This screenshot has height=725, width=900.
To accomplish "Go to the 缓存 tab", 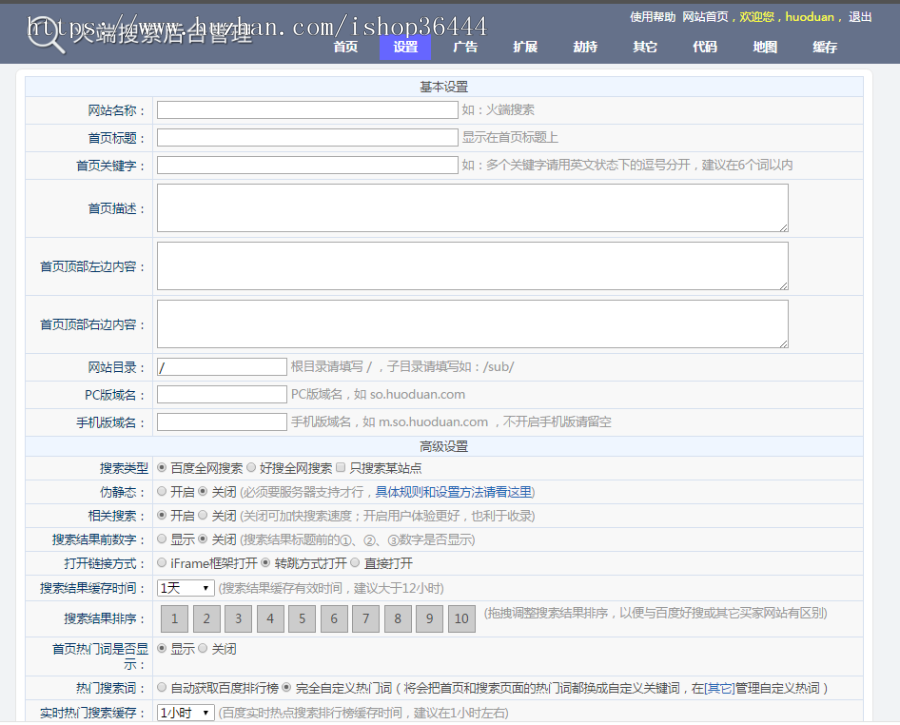I will click(824, 46).
